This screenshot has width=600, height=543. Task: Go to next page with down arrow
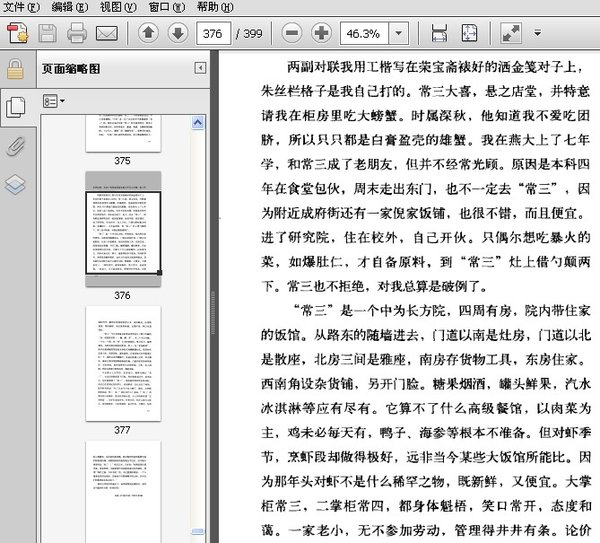pos(177,34)
